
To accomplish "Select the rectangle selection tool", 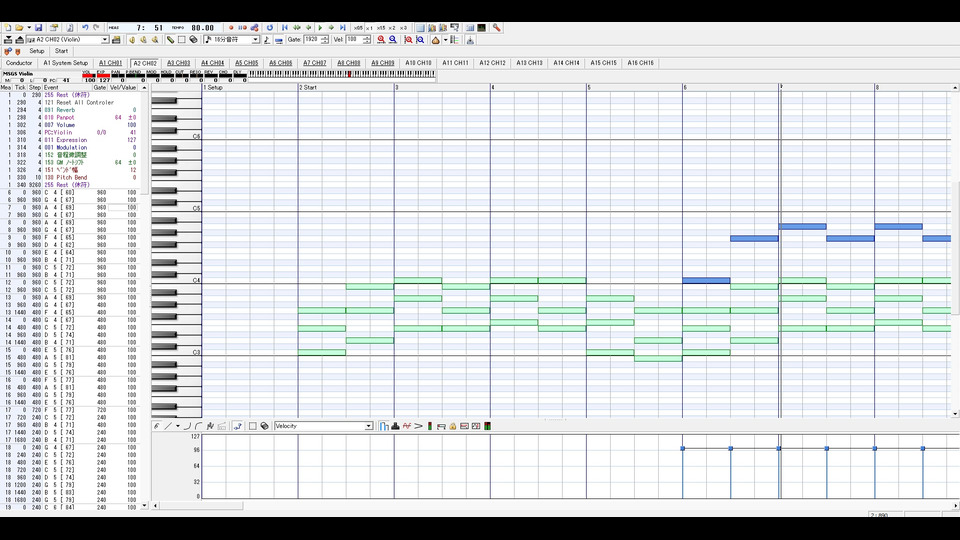I will click(x=181, y=40).
